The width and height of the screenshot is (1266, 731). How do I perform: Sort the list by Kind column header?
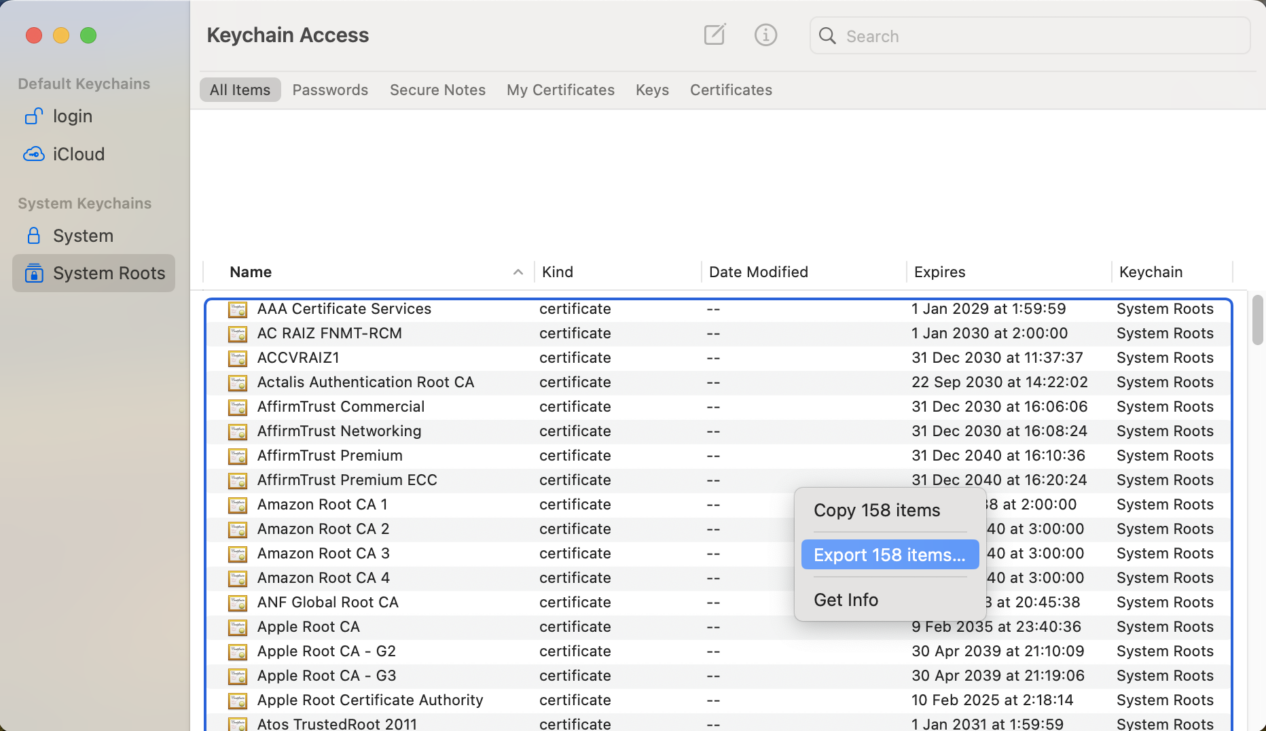point(557,272)
